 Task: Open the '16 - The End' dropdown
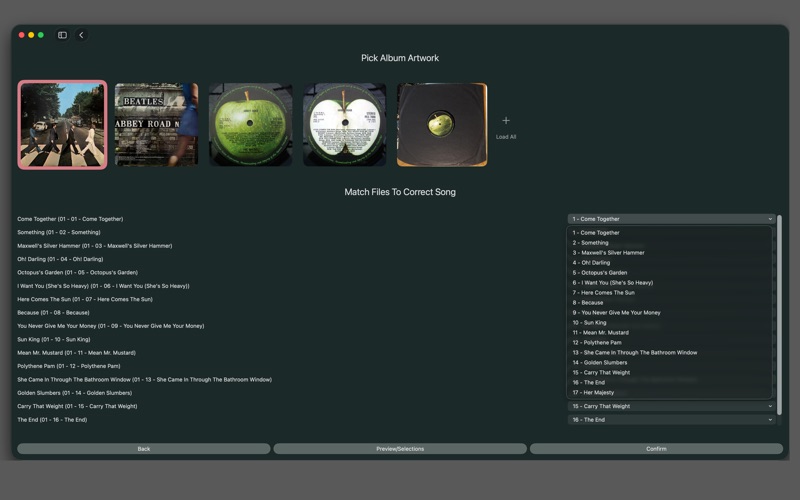pos(671,419)
